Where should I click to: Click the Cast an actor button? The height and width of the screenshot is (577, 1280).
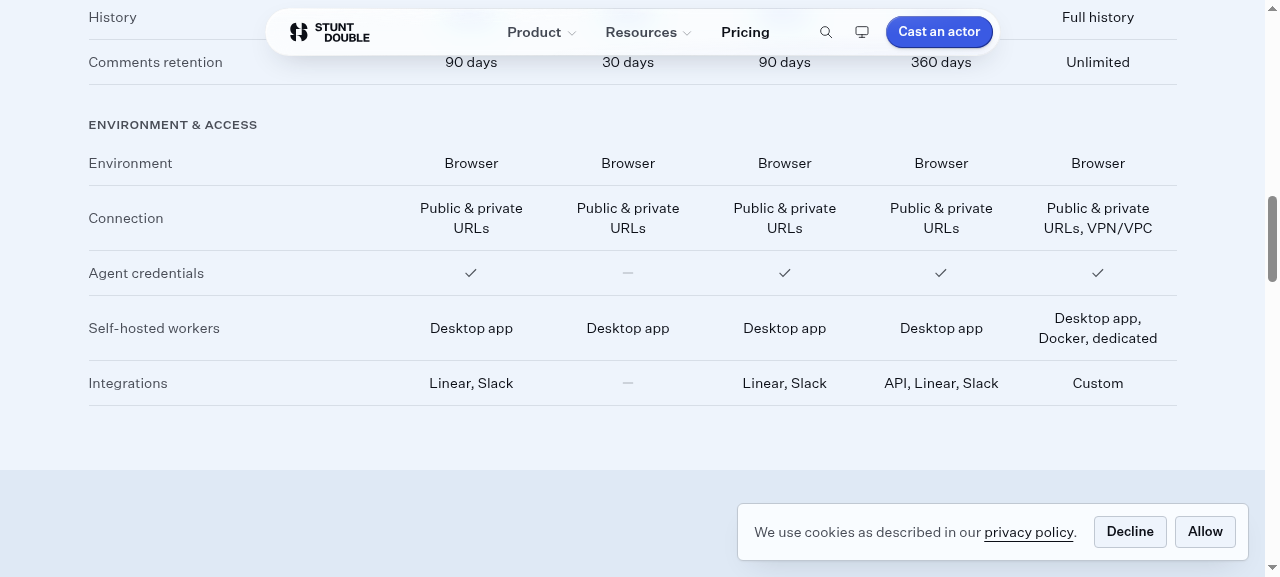click(939, 32)
